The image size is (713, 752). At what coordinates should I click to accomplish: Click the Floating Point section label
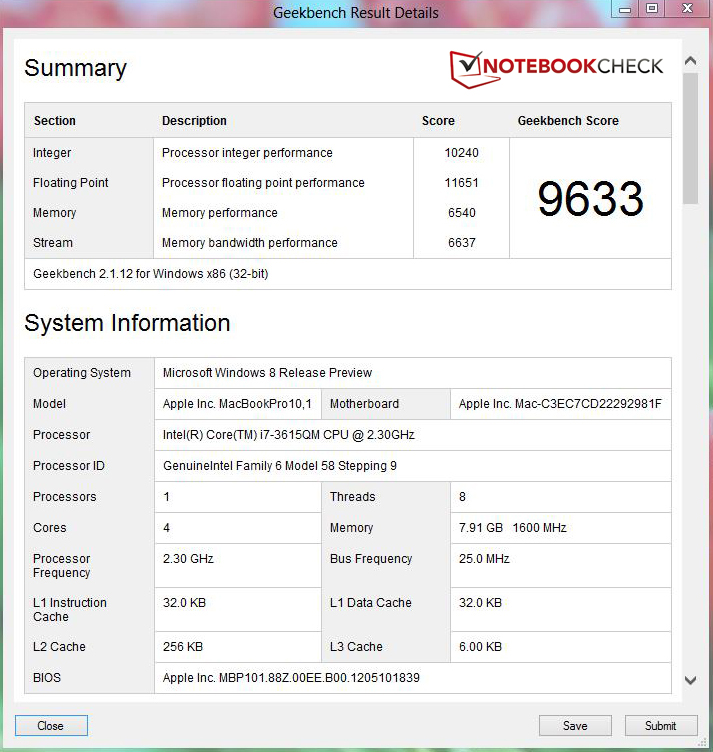(x=70, y=183)
